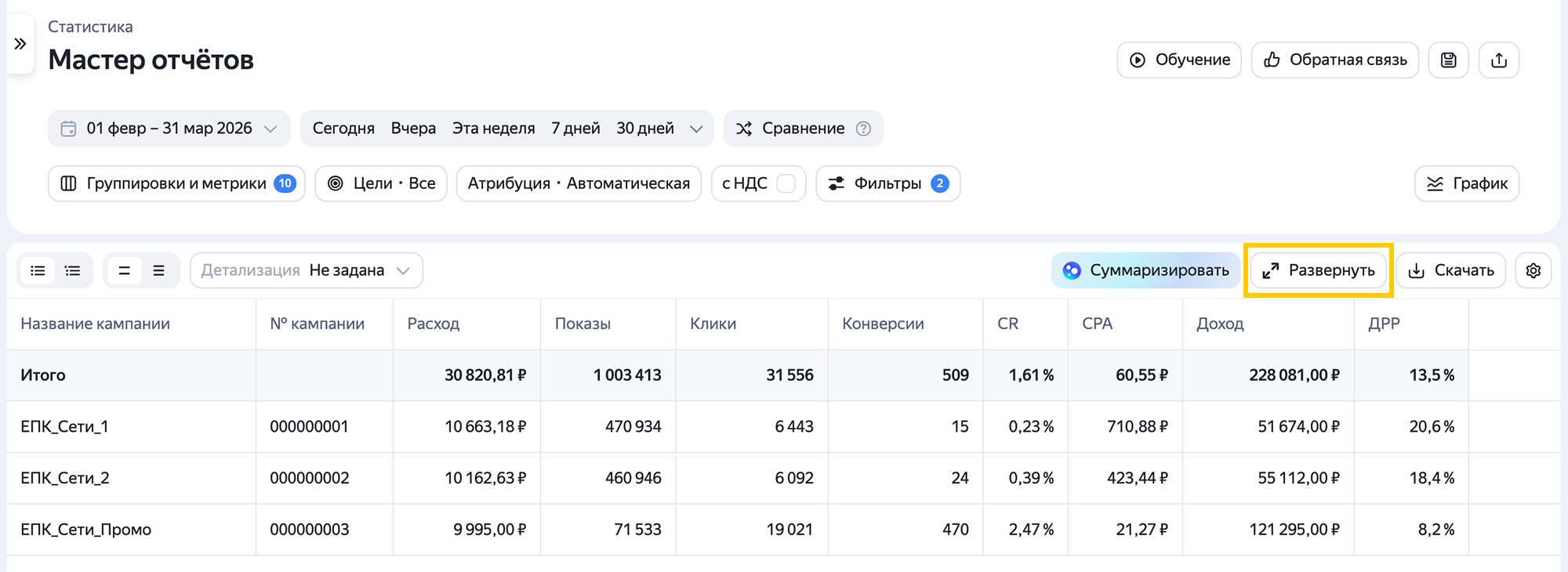Click Развернуть to expand the table
The height and width of the screenshot is (572, 1568).
tap(1318, 270)
